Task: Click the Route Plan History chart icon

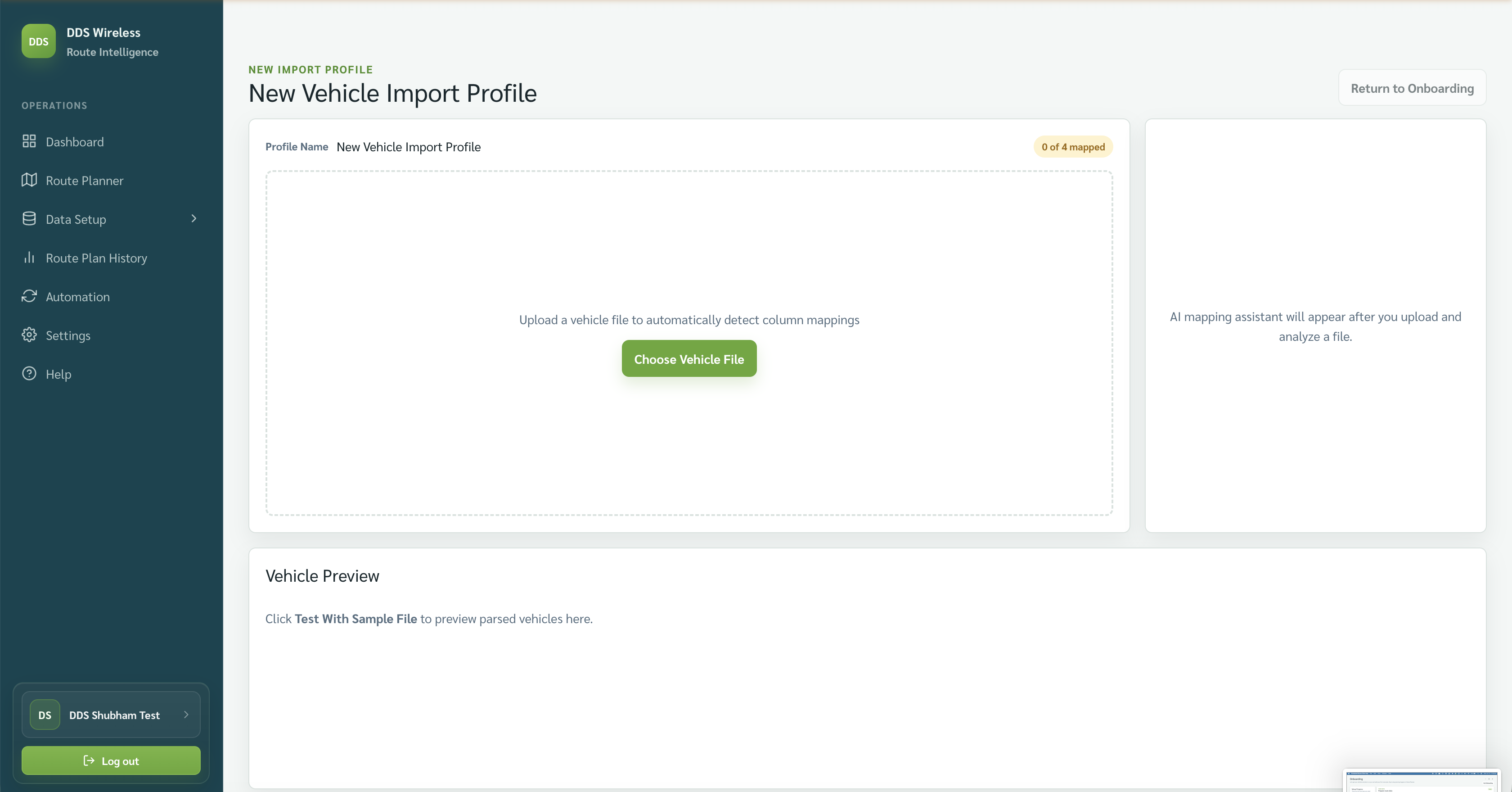Action: coord(29,258)
